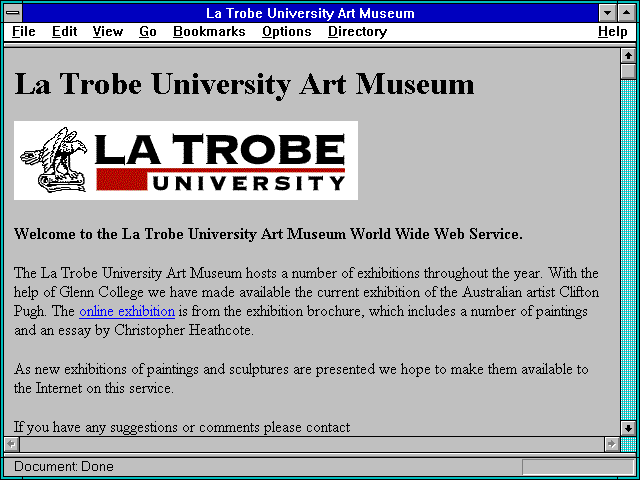
Task: Click the text 'Christopher Heathcote'
Action: click(x=184, y=331)
